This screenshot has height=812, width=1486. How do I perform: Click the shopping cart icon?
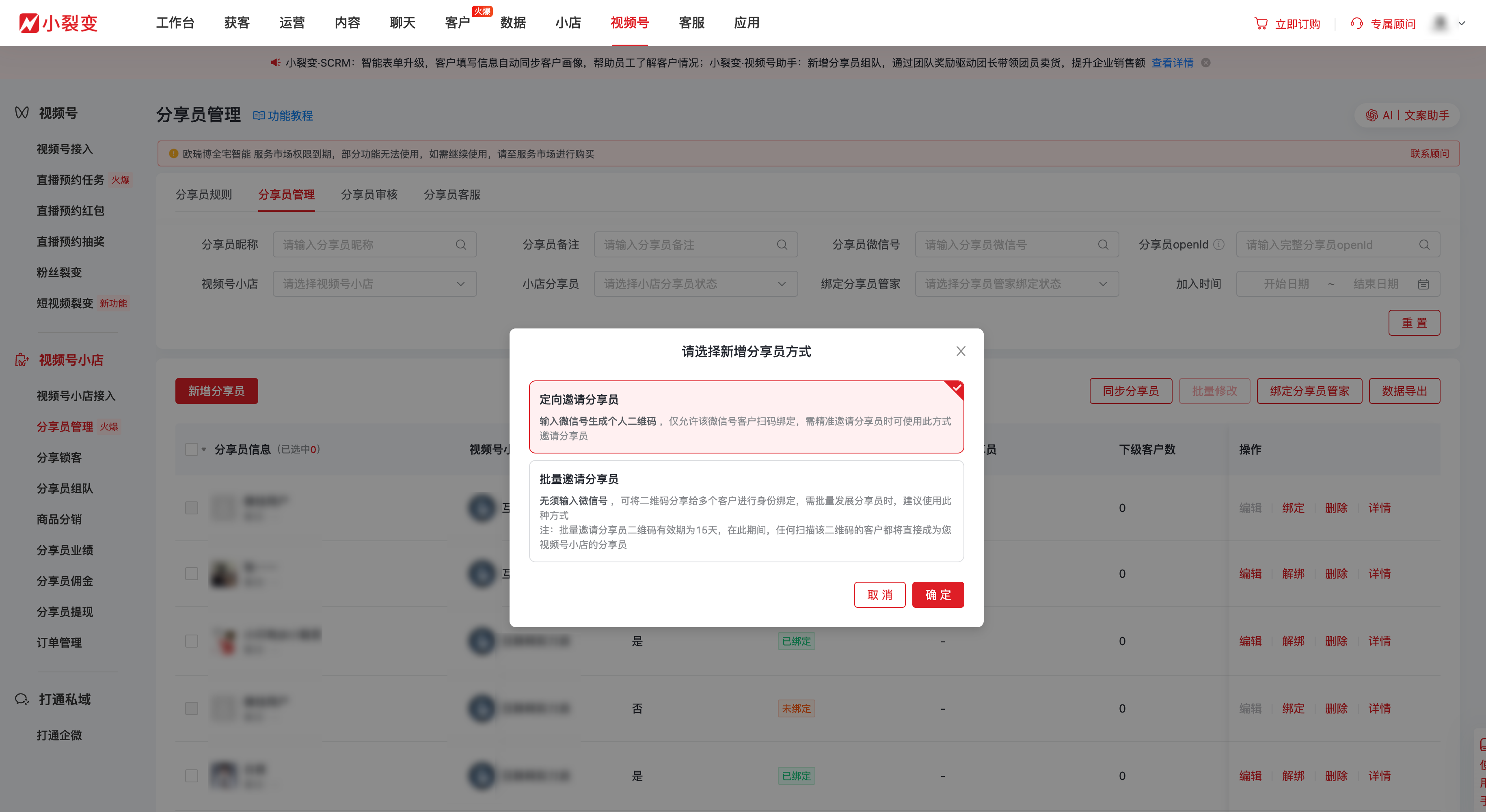click(1261, 24)
